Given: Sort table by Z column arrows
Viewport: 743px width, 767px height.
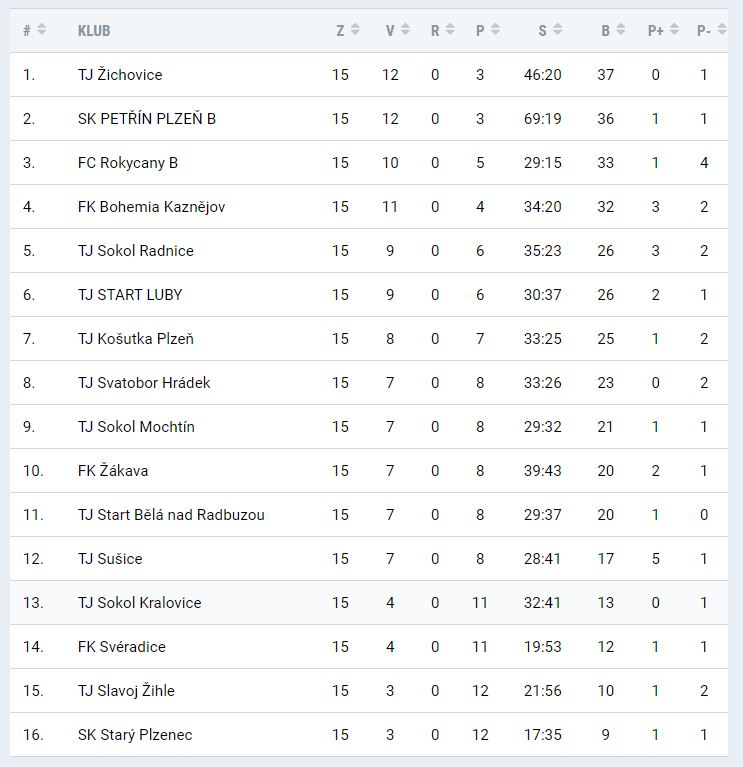Looking at the screenshot, I should click(355, 30).
